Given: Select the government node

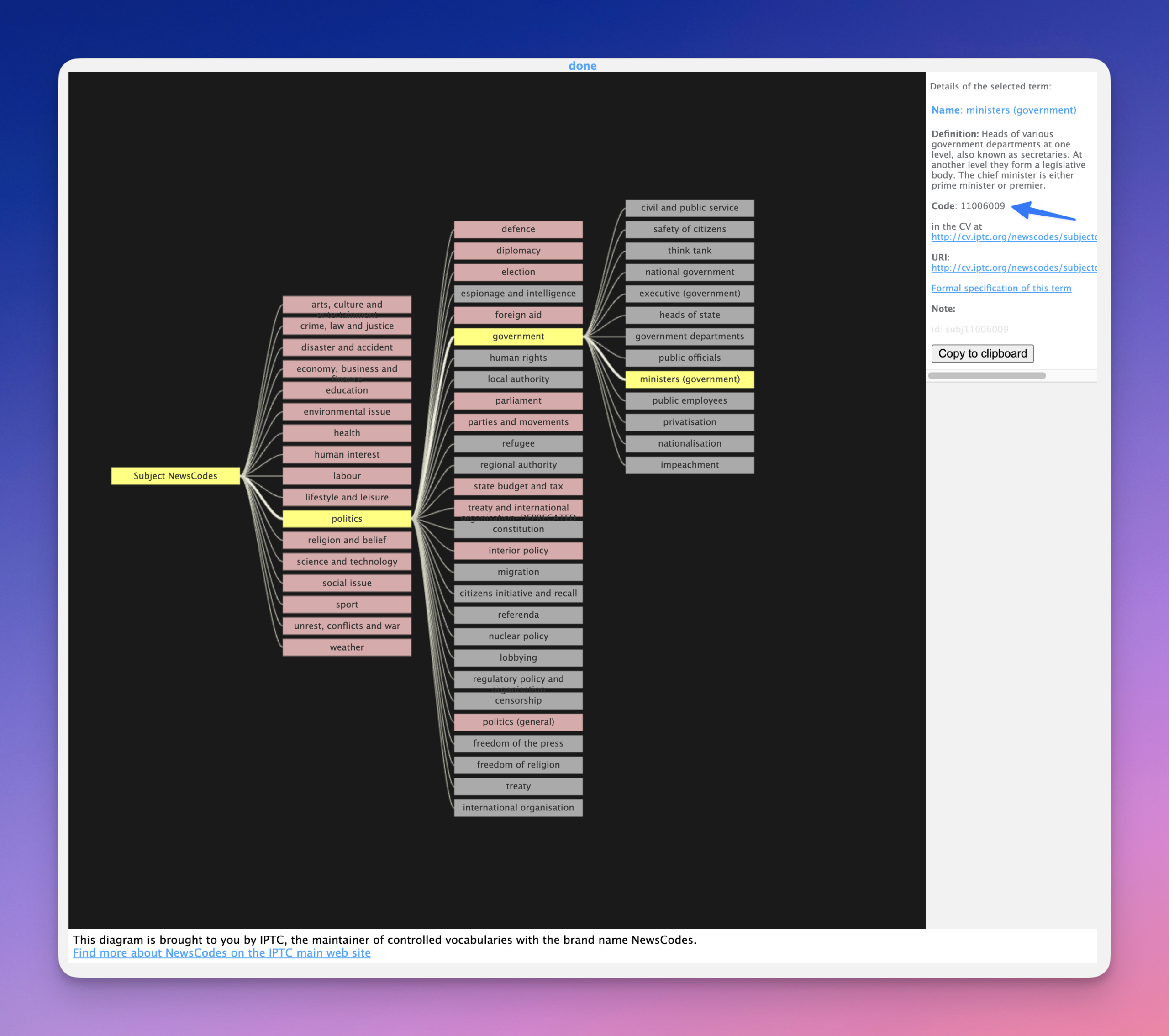Looking at the screenshot, I should (518, 336).
